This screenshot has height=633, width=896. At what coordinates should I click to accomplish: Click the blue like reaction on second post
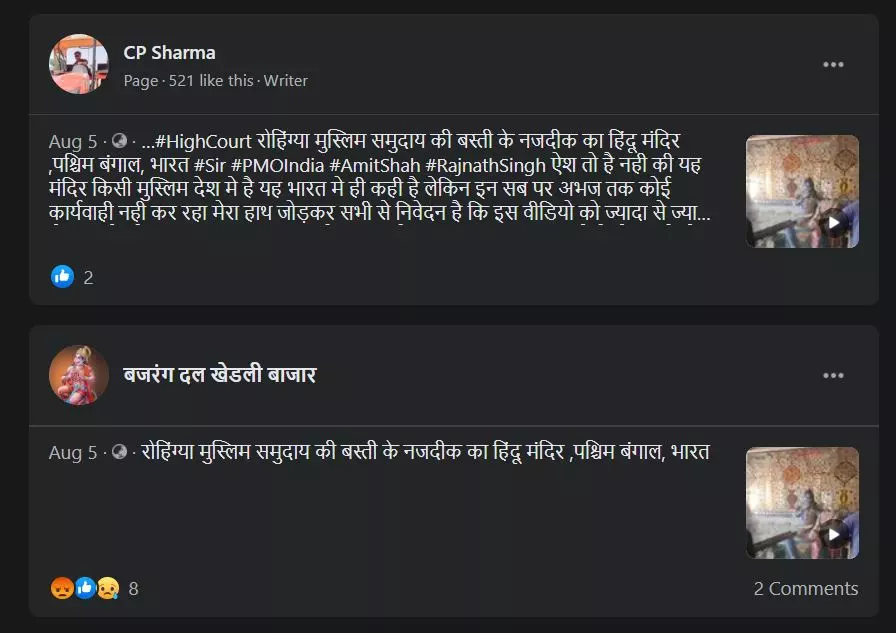coord(85,588)
